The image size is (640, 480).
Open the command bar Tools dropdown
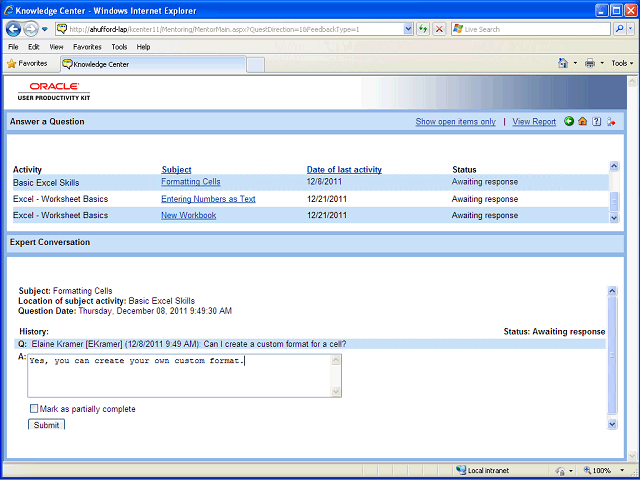pyautogui.click(x=622, y=63)
